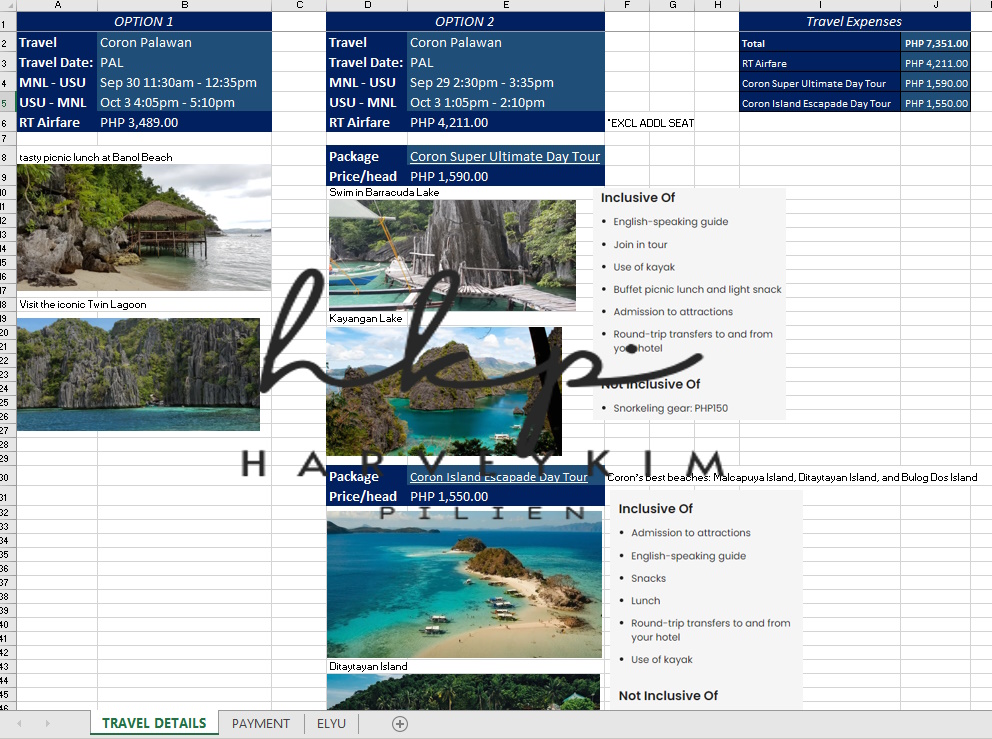Click Buffet picnic lunch and light snack item
The height and width of the screenshot is (739, 992).
(697, 289)
